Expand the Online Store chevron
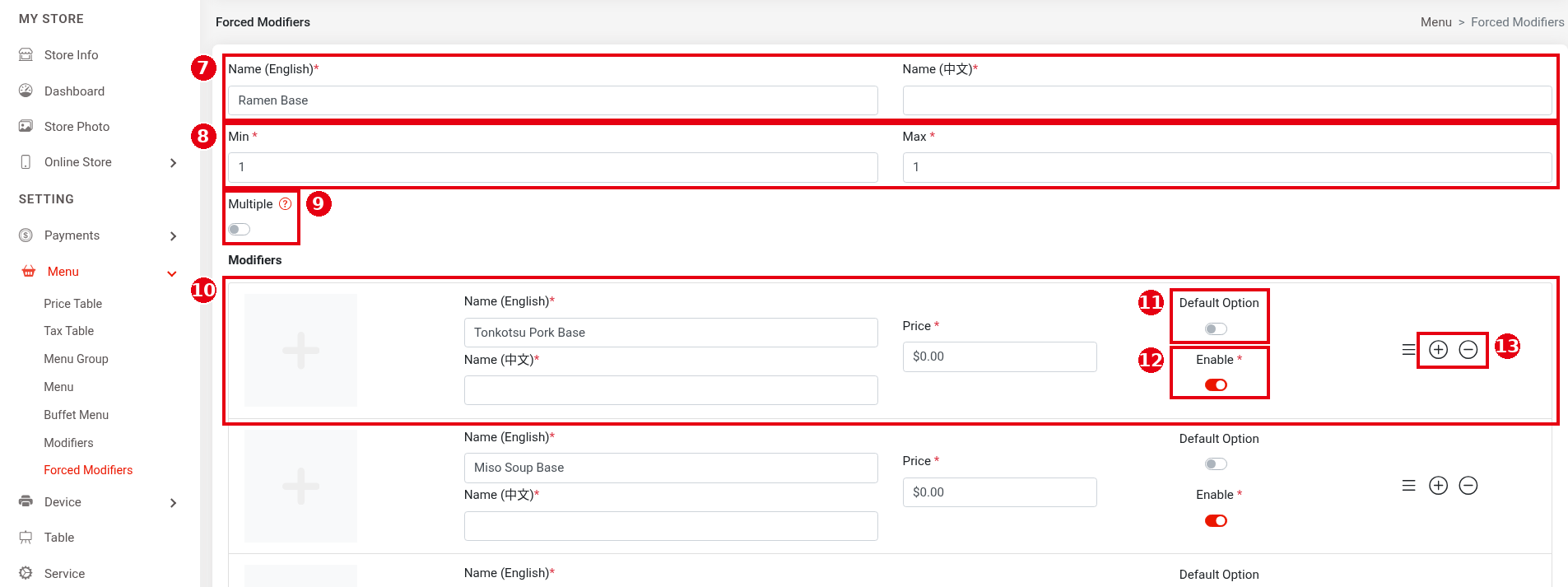Viewport: 1568px width, 587px height. 173,163
